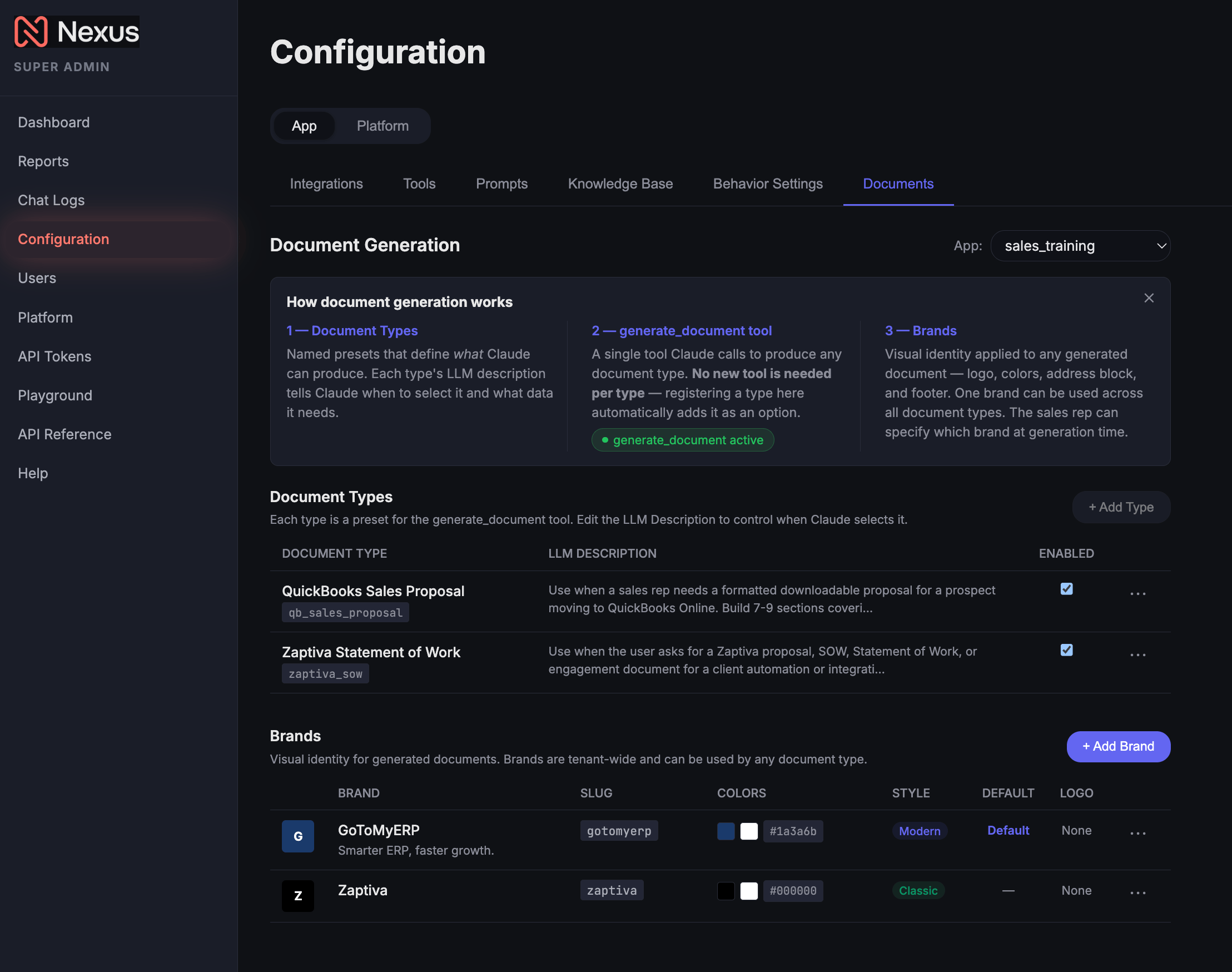Screen dimensions: 1232x972
Task: Open more options for Zaptiva brand row
Action: (x=1137, y=892)
